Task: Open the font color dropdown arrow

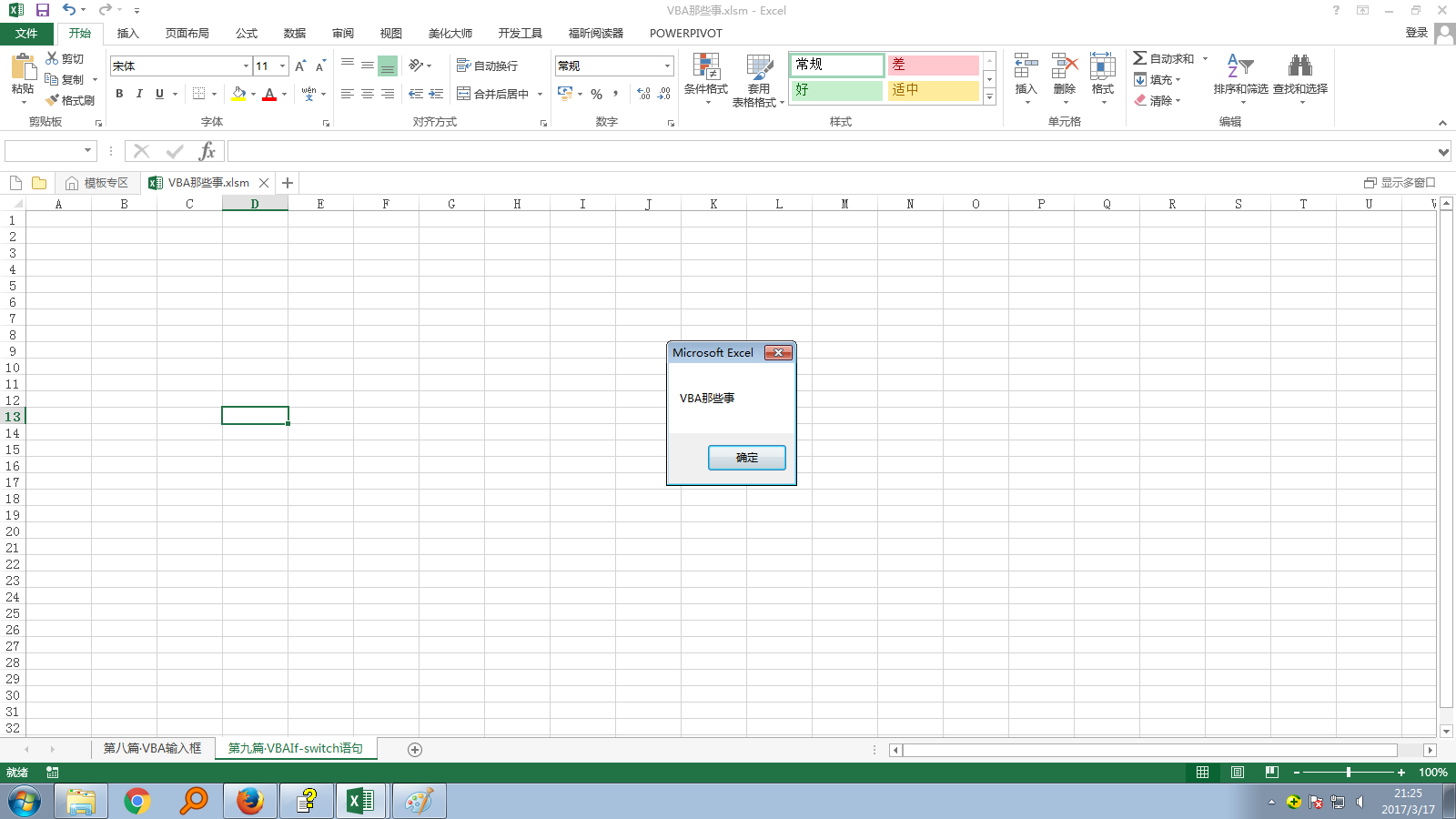Action: (x=284, y=94)
